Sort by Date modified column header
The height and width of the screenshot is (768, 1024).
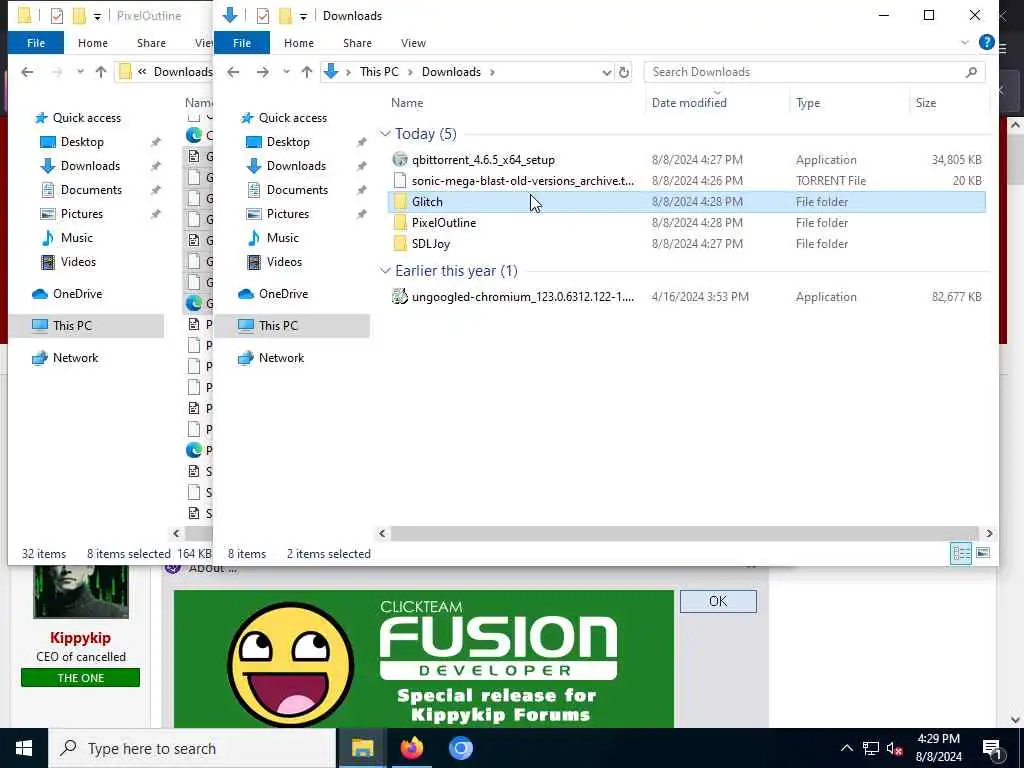pos(689,103)
